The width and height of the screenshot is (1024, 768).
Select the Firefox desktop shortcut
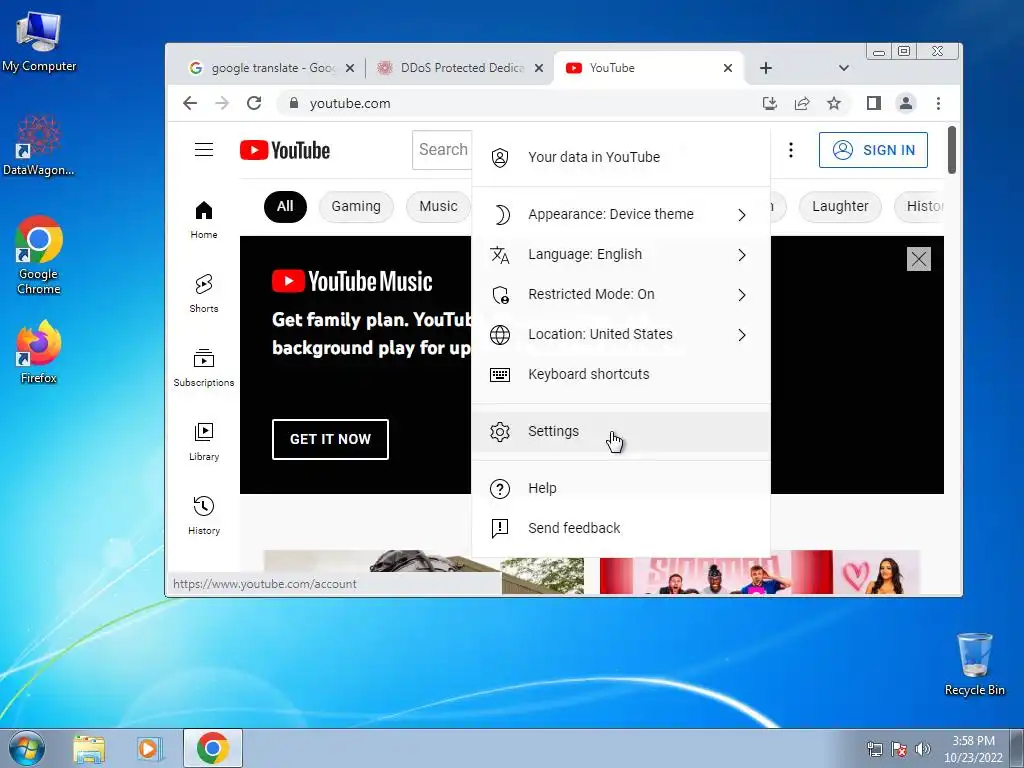[39, 353]
